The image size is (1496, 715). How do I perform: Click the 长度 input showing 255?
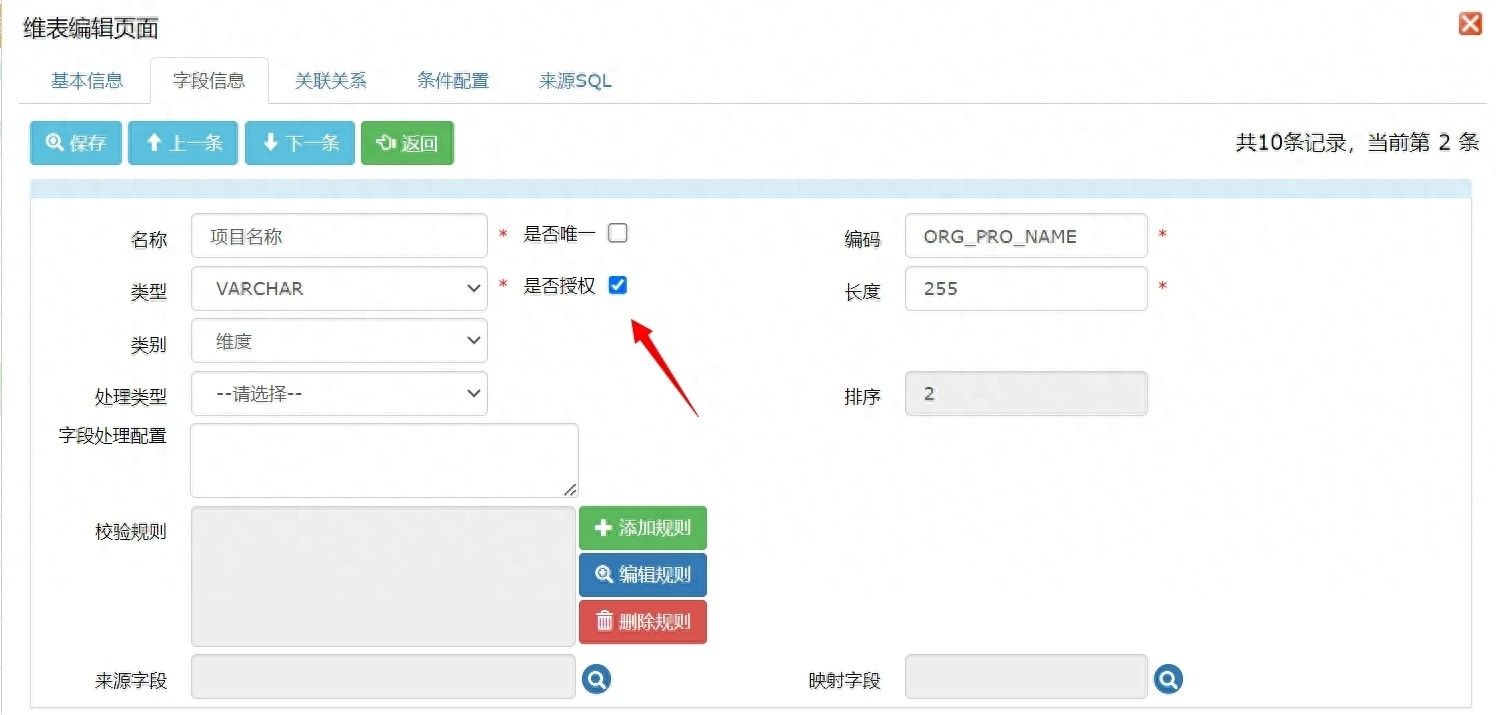point(1026,288)
